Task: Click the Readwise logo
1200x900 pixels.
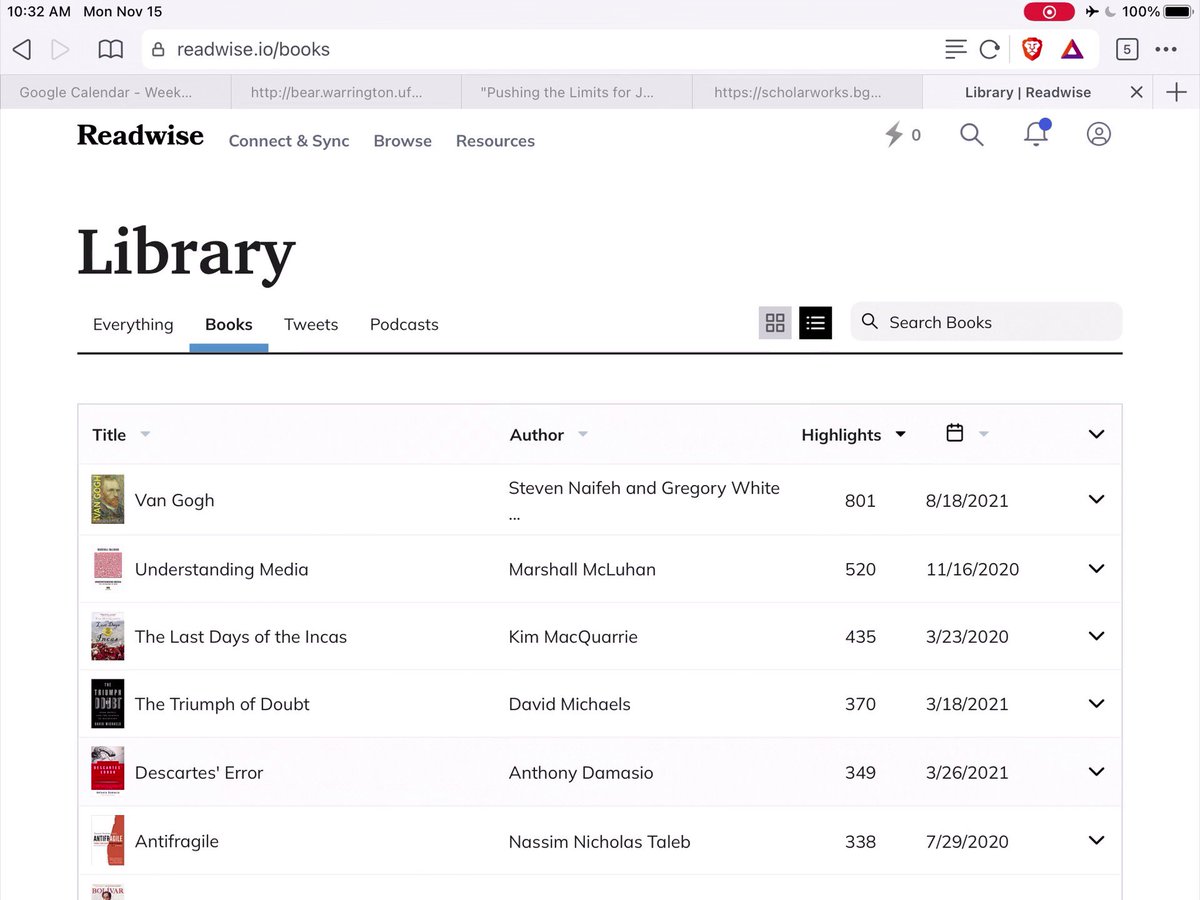Action: 140,135
